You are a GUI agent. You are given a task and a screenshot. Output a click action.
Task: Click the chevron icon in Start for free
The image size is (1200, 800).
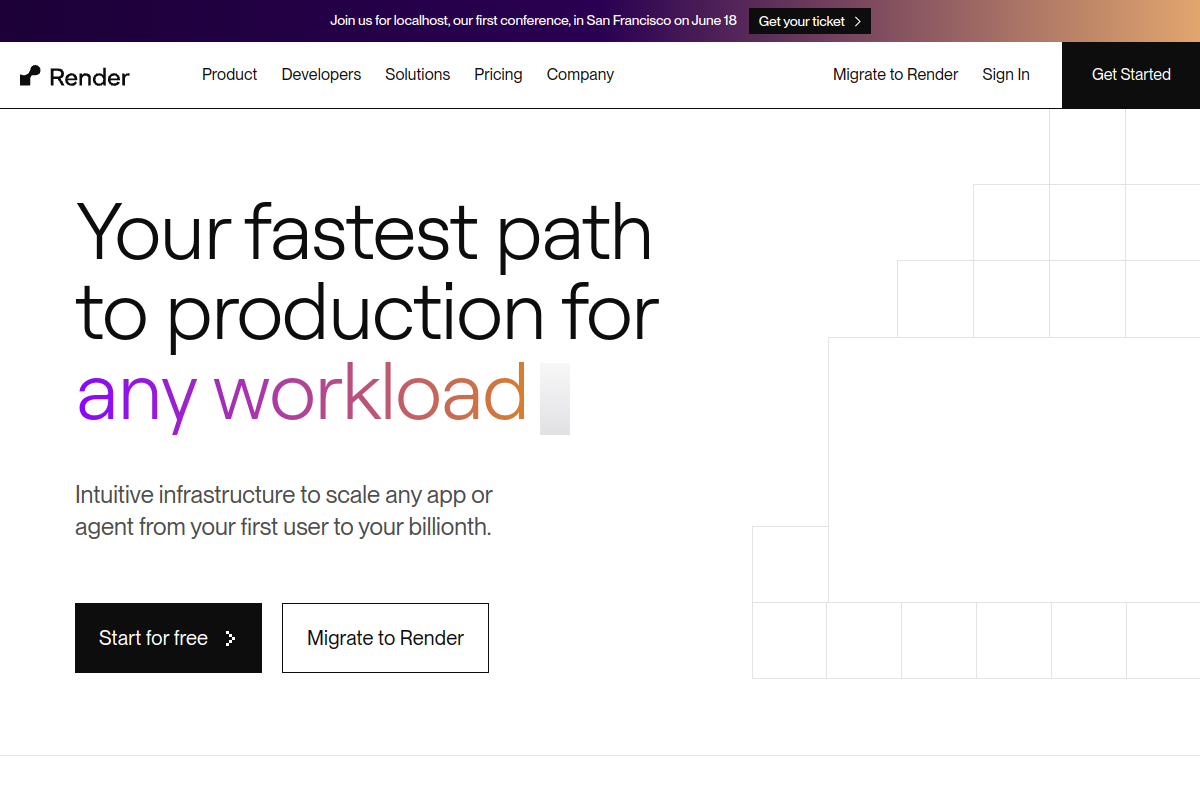coord(231,638)
